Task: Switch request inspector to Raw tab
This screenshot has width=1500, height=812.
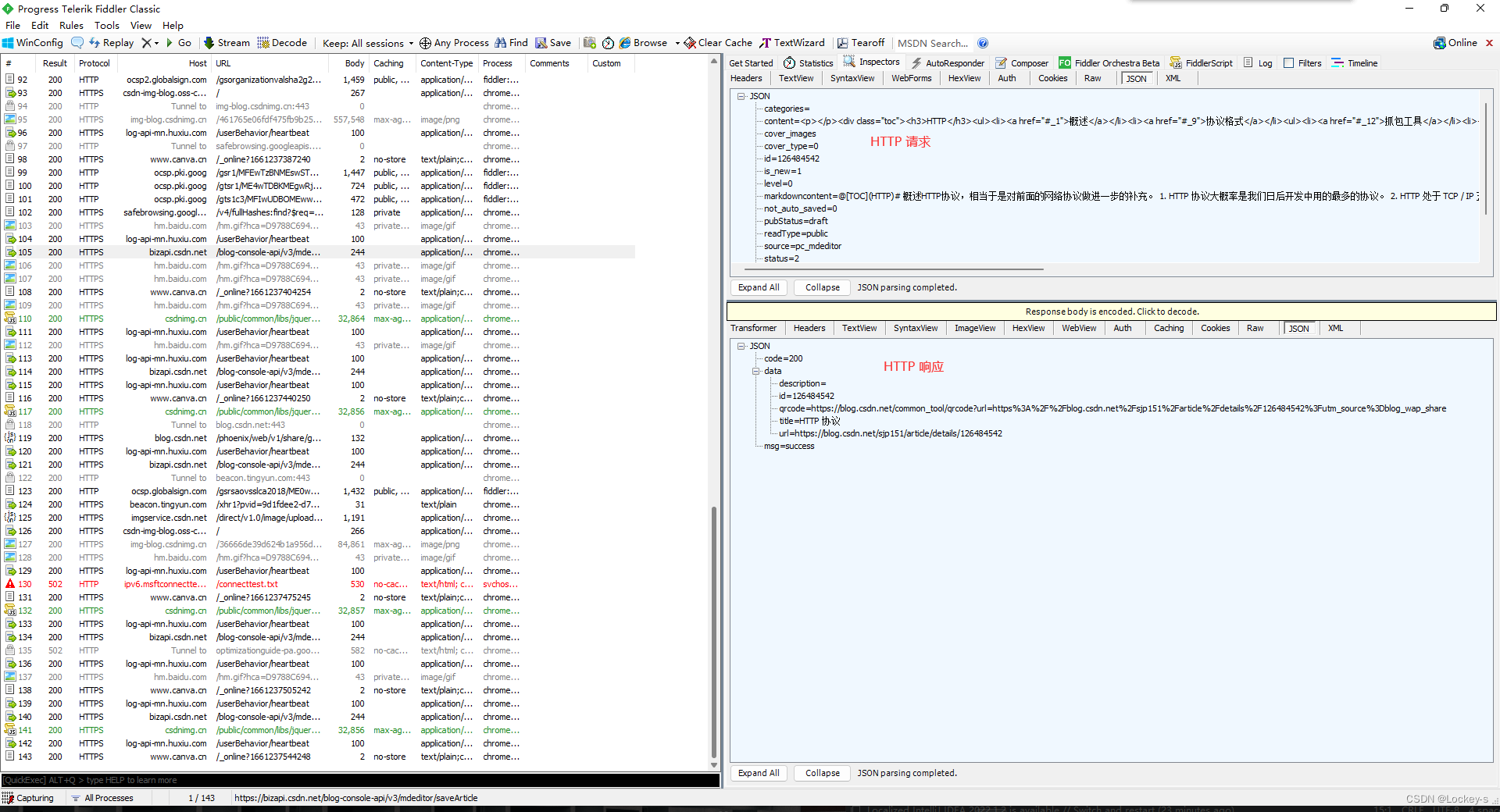Action: click(x=1092, y=78)
